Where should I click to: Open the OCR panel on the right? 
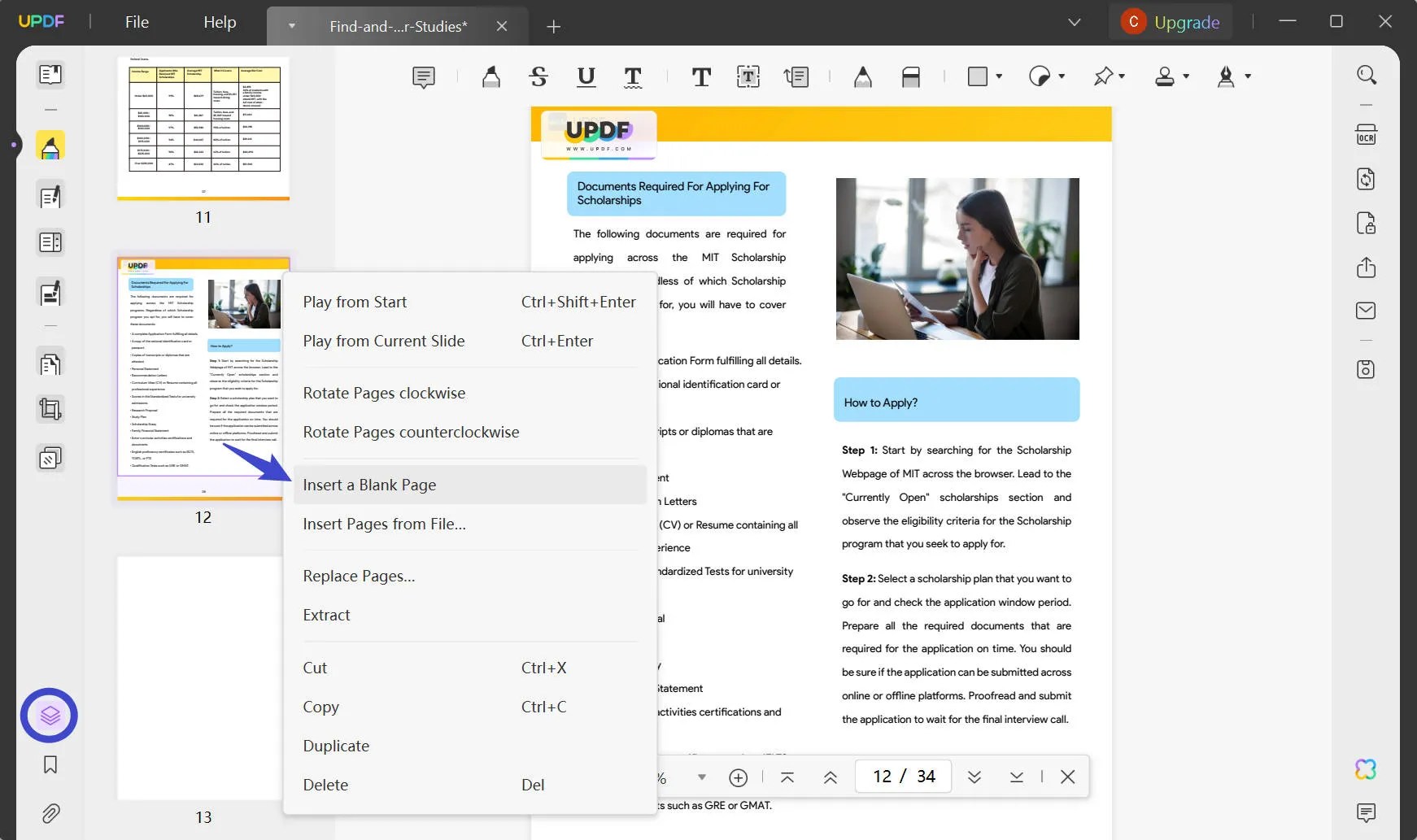tap(1367, 134)
